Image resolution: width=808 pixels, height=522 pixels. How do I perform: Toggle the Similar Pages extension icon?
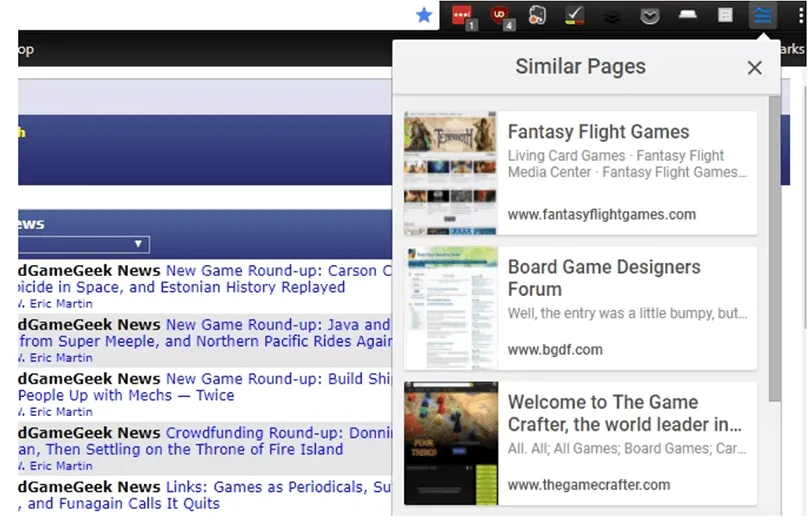764,15
